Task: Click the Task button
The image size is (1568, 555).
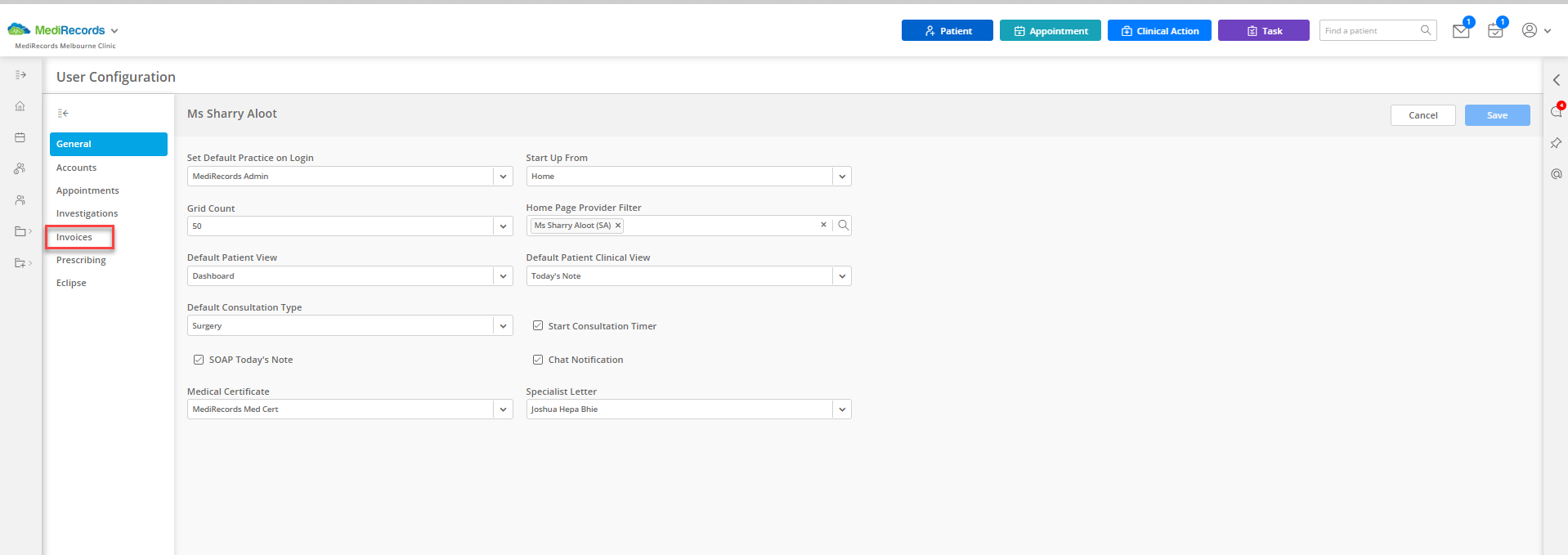Action: [x=1264, y=30]
